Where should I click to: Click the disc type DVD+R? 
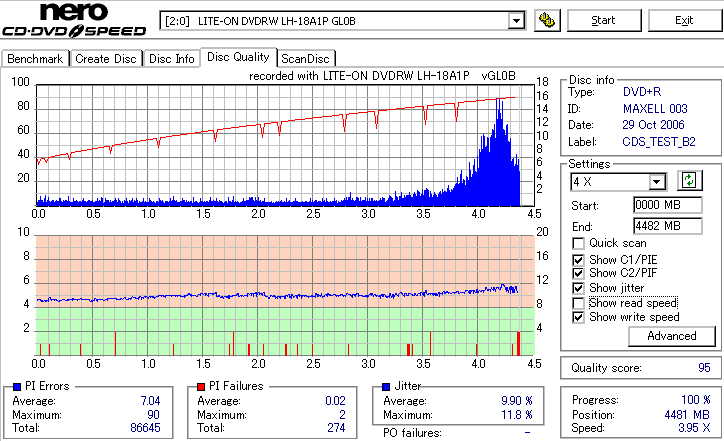(x=642, y=92)
